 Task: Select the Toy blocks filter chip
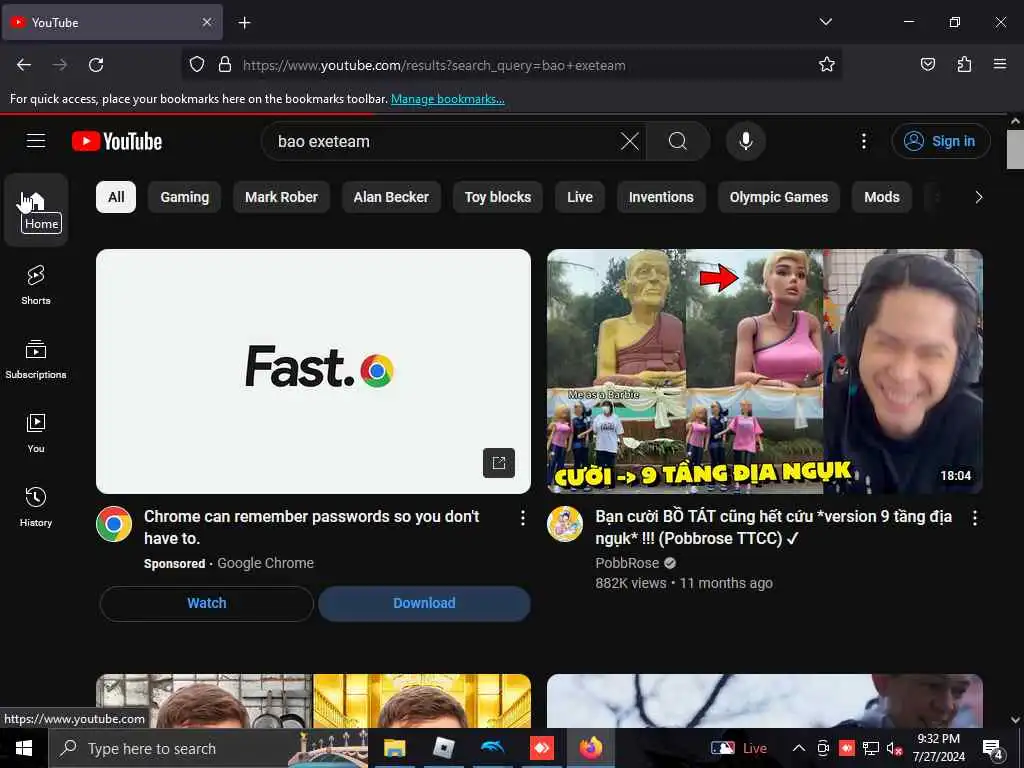(x=498, y=197)
